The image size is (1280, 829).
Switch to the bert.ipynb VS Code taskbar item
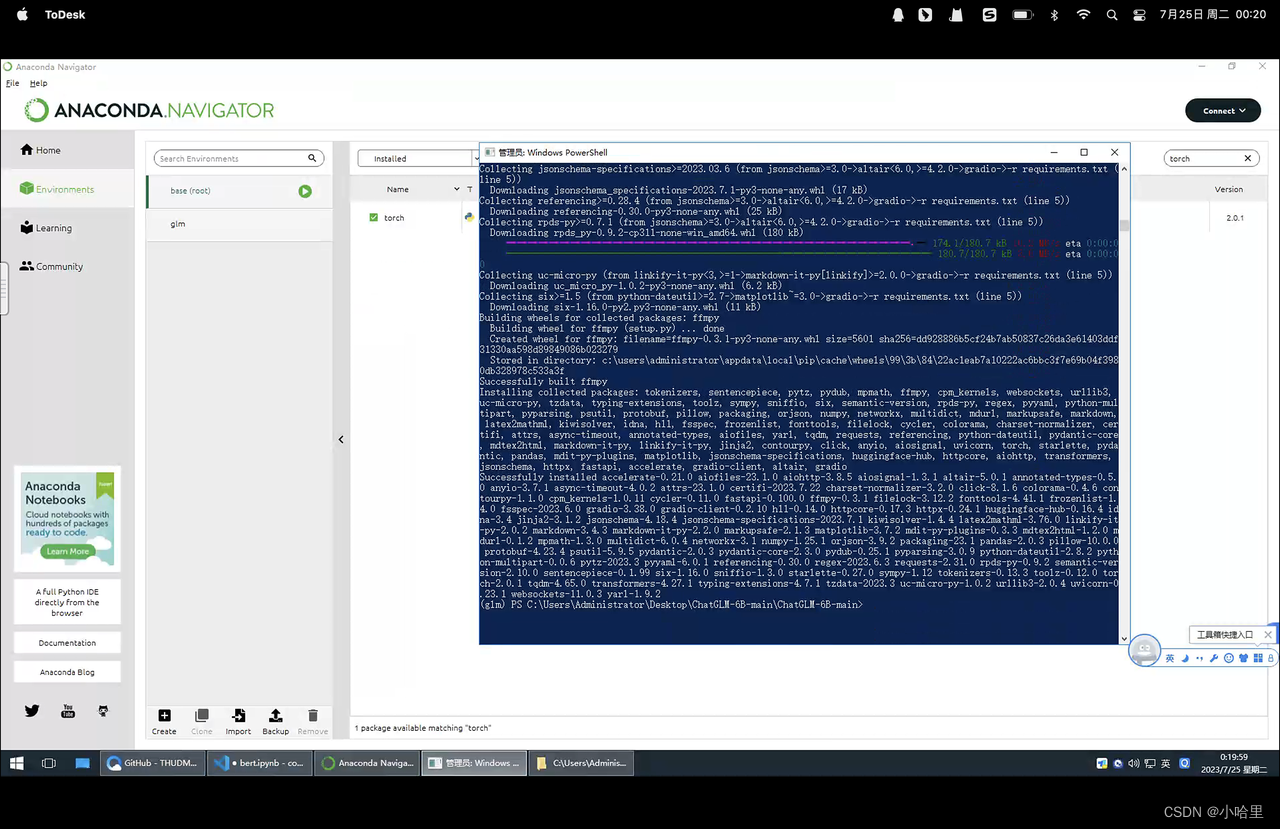(x=258, y=763)
